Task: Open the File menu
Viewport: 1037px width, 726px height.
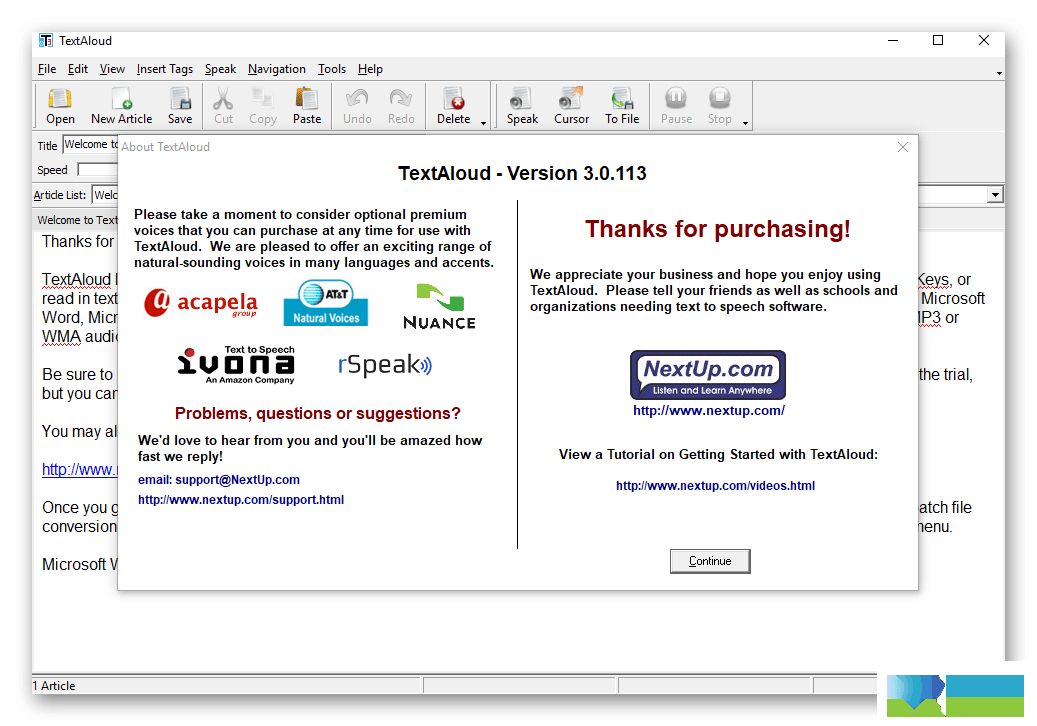Action: (47, 69)
